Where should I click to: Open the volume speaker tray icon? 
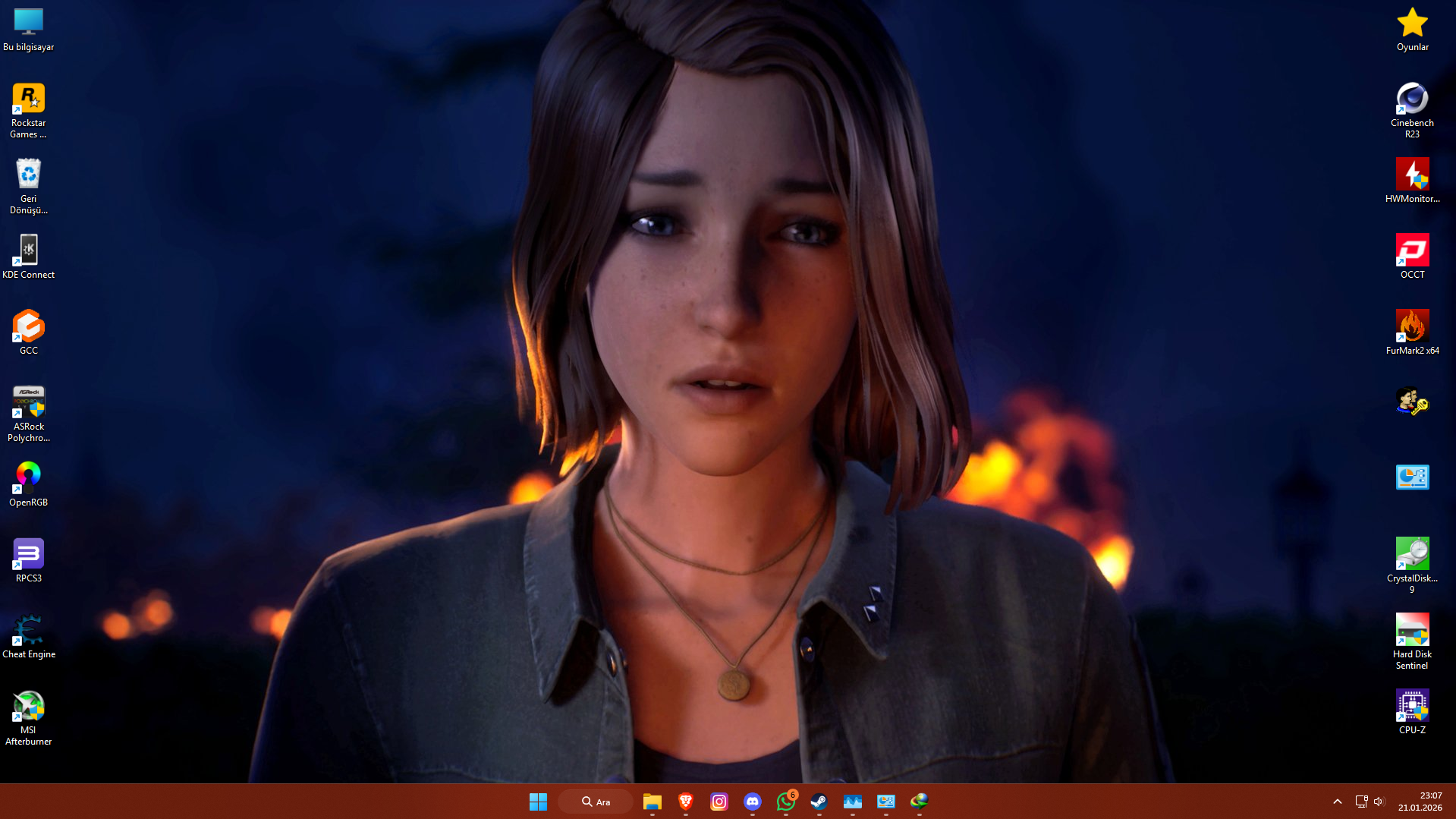[x=1379, y=802]
